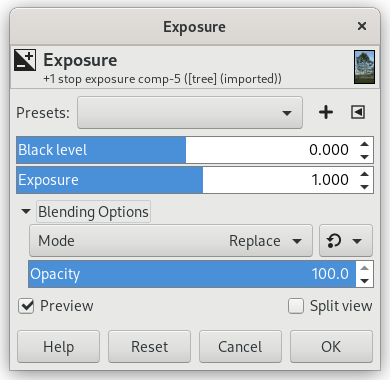Click the blend space reset icon button
Image resolution: width=390 pixels, height=380 pixels.
(x=346, y=241)
